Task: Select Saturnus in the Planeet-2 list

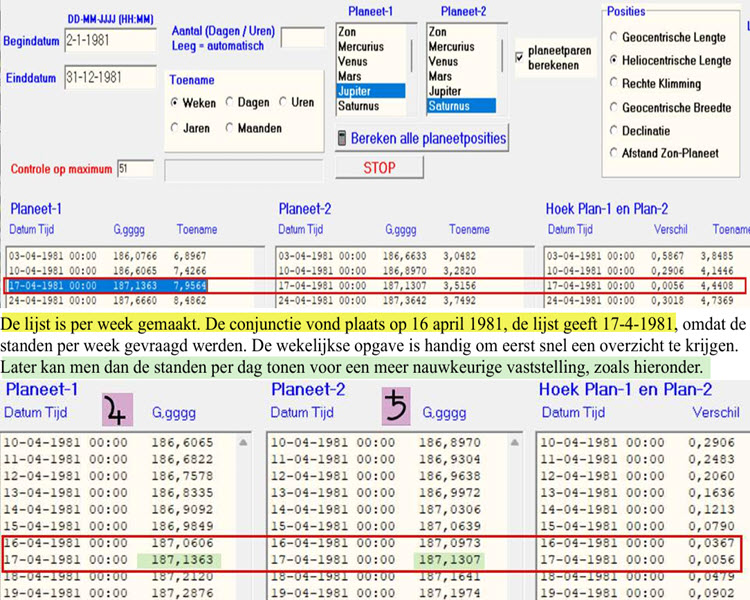Action: coord(462,106)
